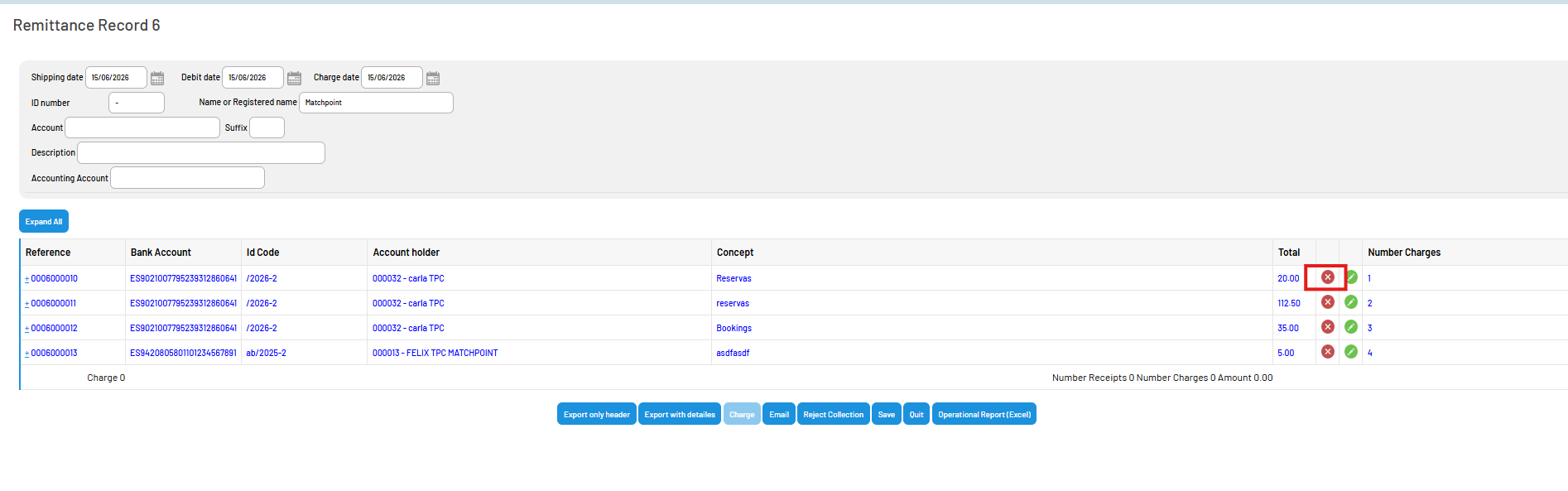This screenshot has width=1568, height=491.
Task: Click the Name or Registered name field
Action: pos(377,103)
